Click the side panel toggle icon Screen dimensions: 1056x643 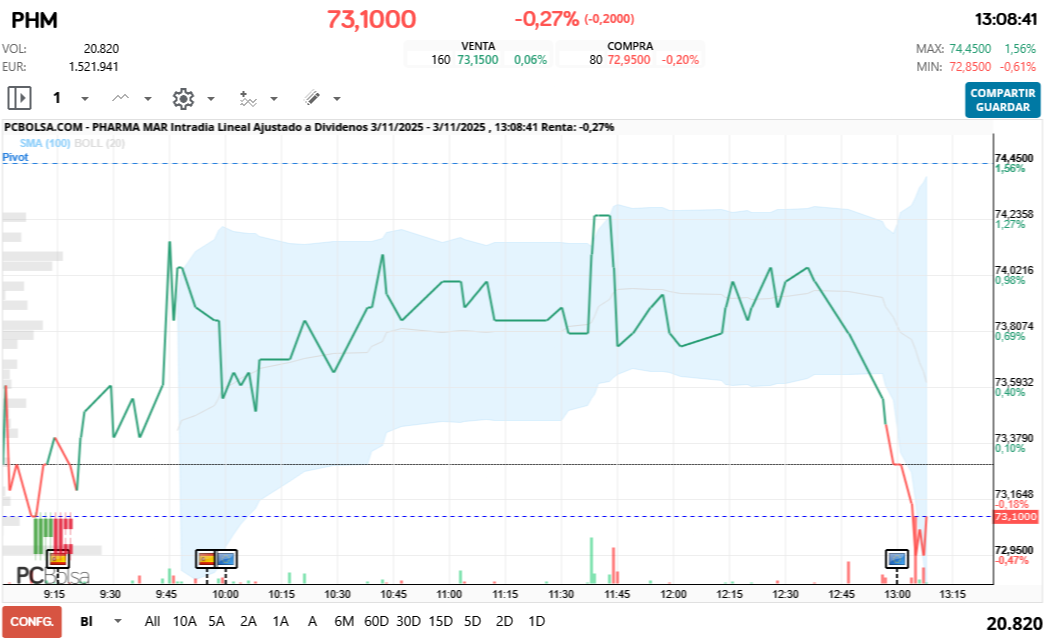(x=20, y=98)
